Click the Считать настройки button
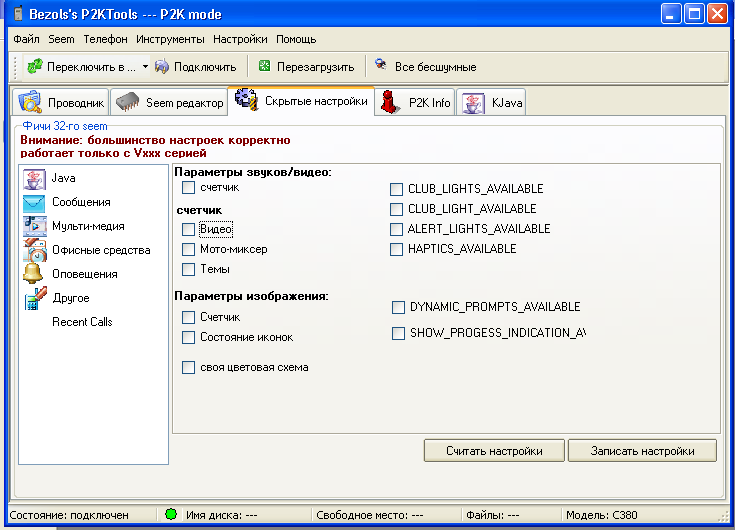This screenshot has width=735, height=530. pos(494,451)
